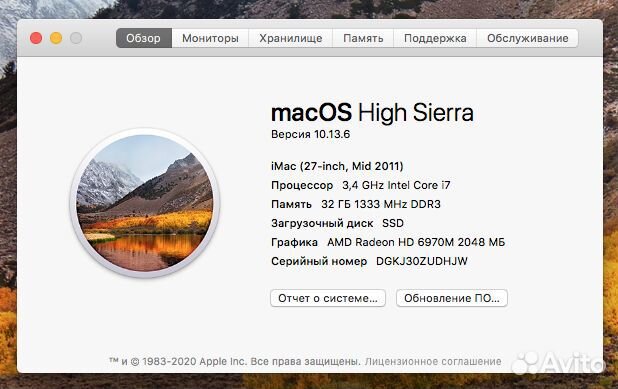Screen dimensions: 618x389
Task: Click the Серийный номер label
Action: (x=319, y=261)
